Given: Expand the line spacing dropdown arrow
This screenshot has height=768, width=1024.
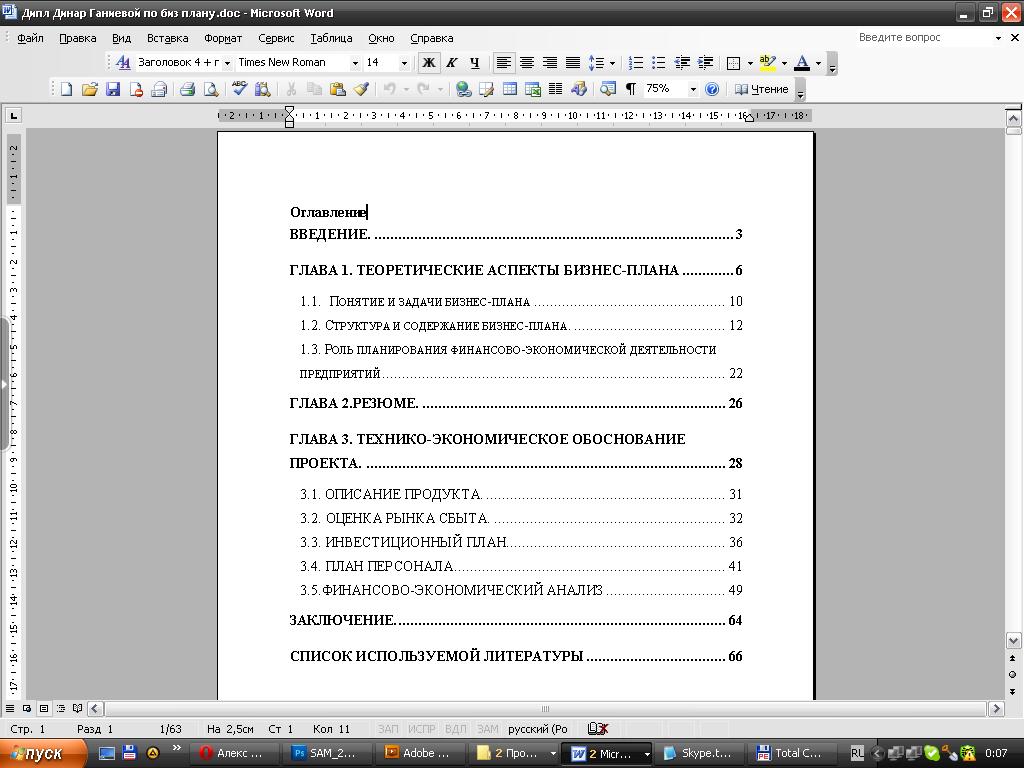Looking at the screenshot, I should 612,63.
